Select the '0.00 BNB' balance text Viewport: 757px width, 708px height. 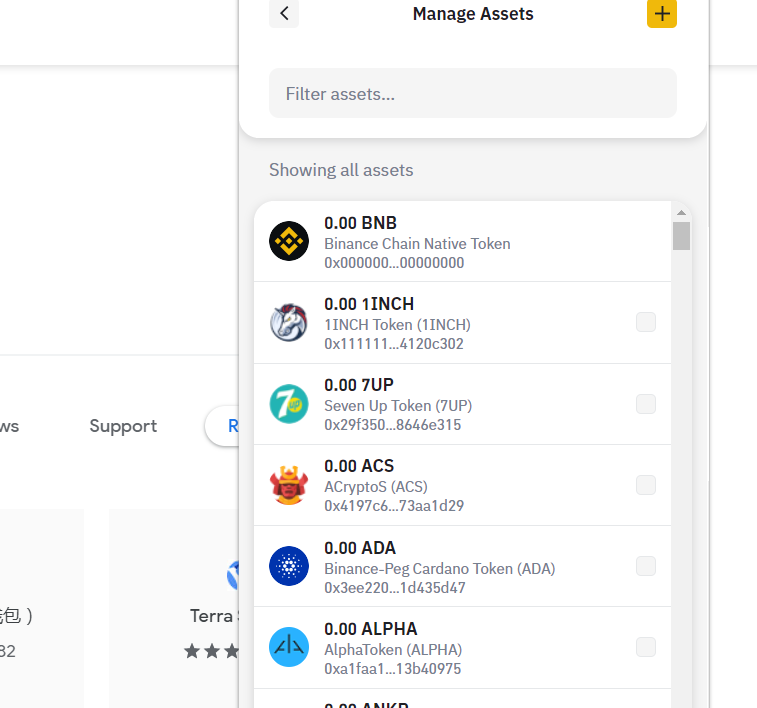click(360, 223)
